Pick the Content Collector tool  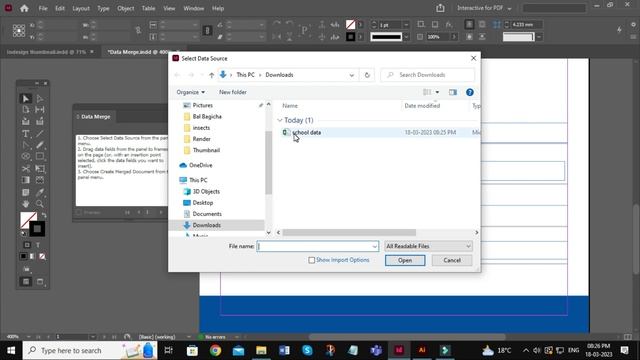25,121
